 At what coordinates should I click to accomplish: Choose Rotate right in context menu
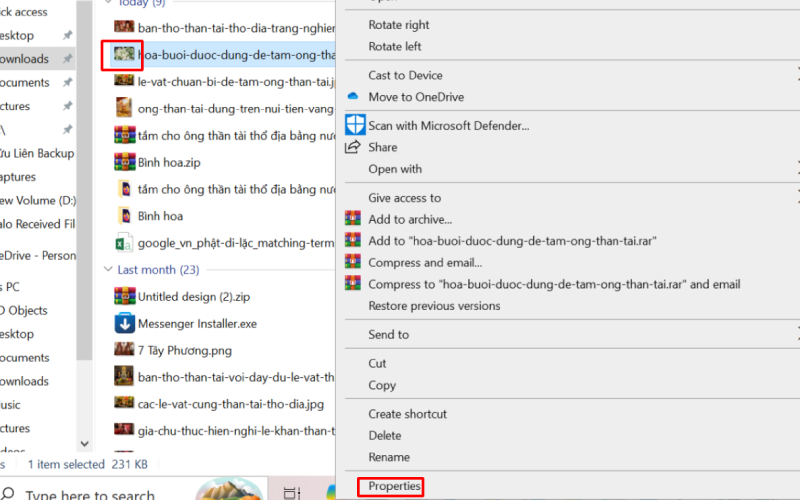coord(398,25)
